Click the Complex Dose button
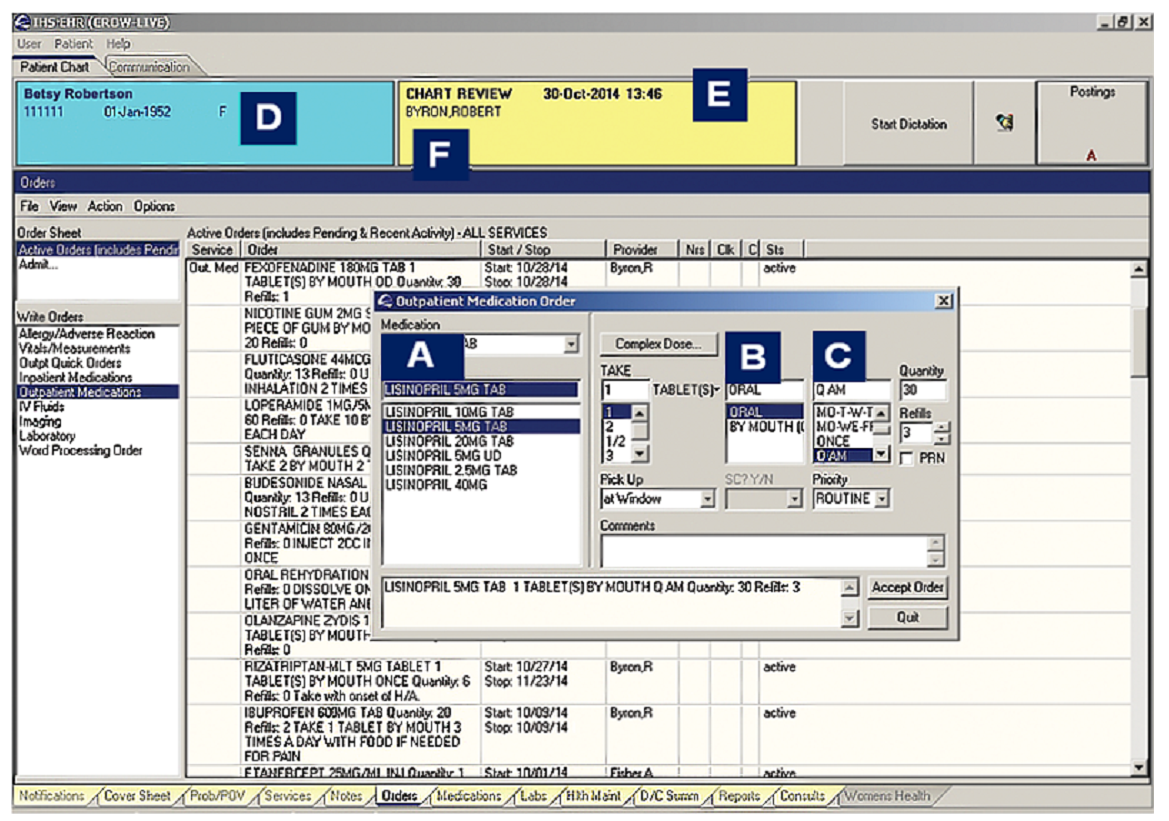Image resolution: width=1169 pixels, height=821 pixels. point(658,344)
